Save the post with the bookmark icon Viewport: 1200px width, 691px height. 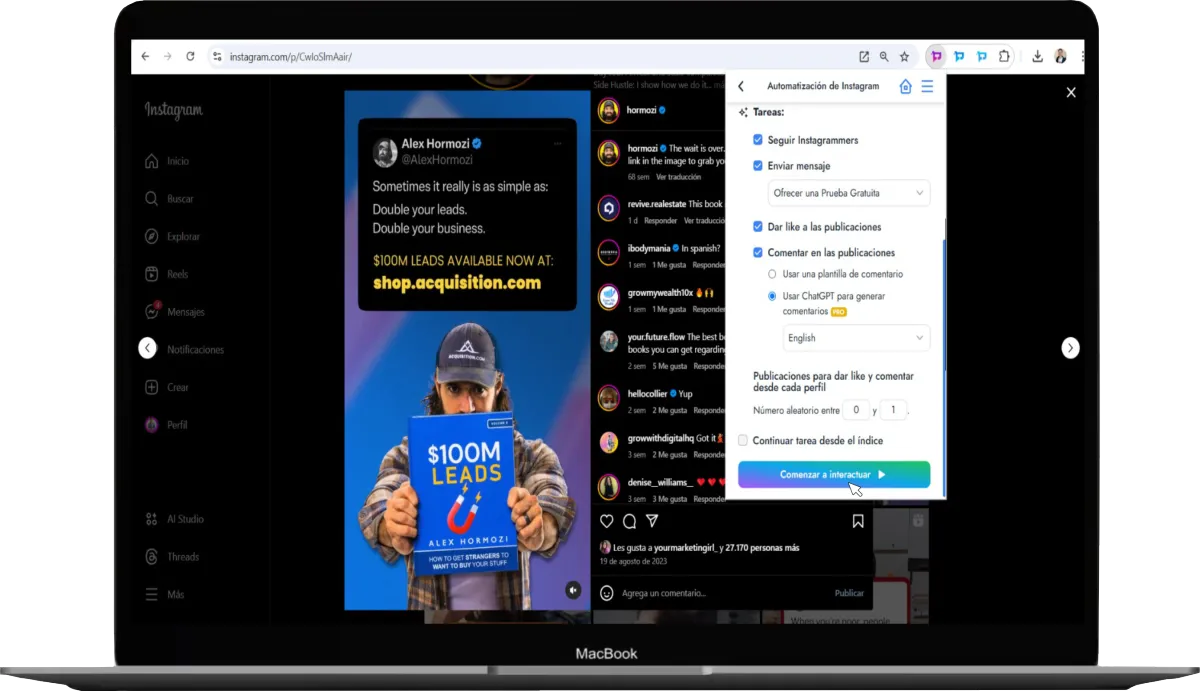pyautogui.click(x=858, y=521)
